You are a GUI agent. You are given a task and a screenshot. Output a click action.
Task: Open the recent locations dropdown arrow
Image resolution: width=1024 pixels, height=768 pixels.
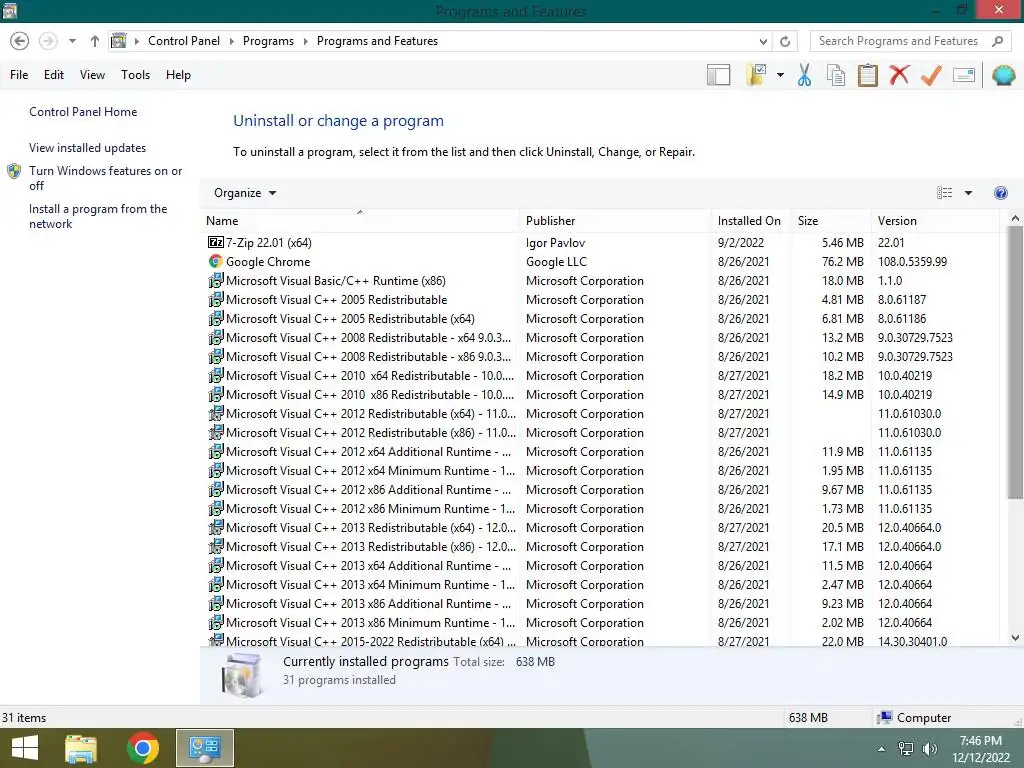[x=72, y=41]
